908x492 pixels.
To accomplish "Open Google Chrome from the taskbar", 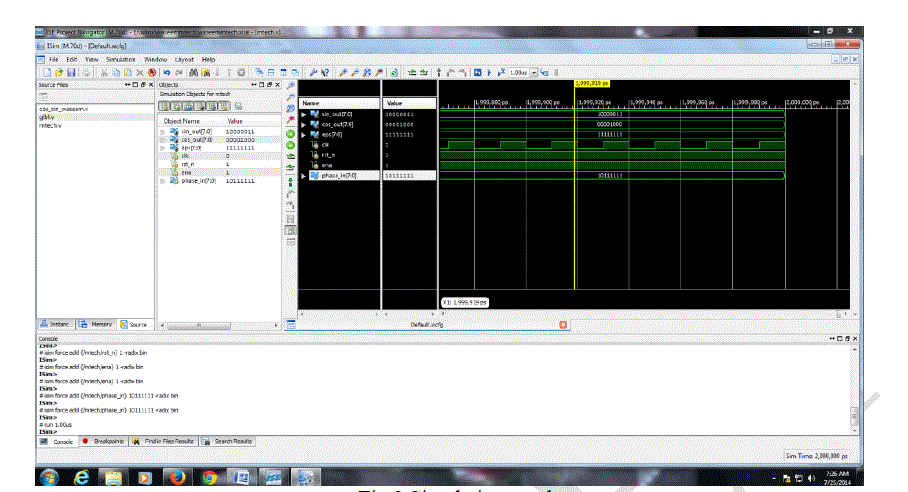I will pyautogui.click(x=209, y=477).
